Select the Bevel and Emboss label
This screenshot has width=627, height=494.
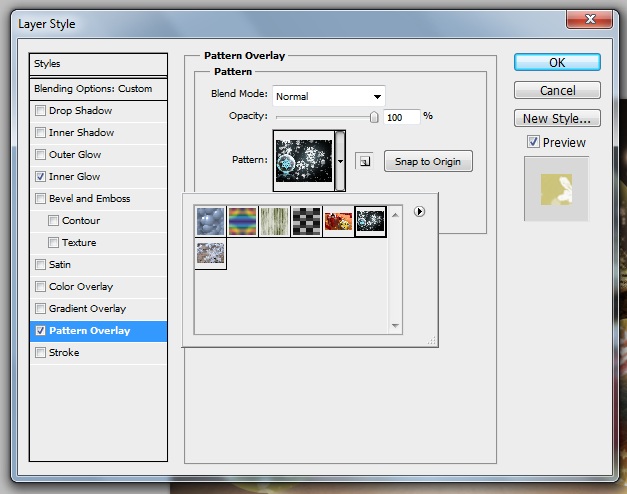pos(90,198)
